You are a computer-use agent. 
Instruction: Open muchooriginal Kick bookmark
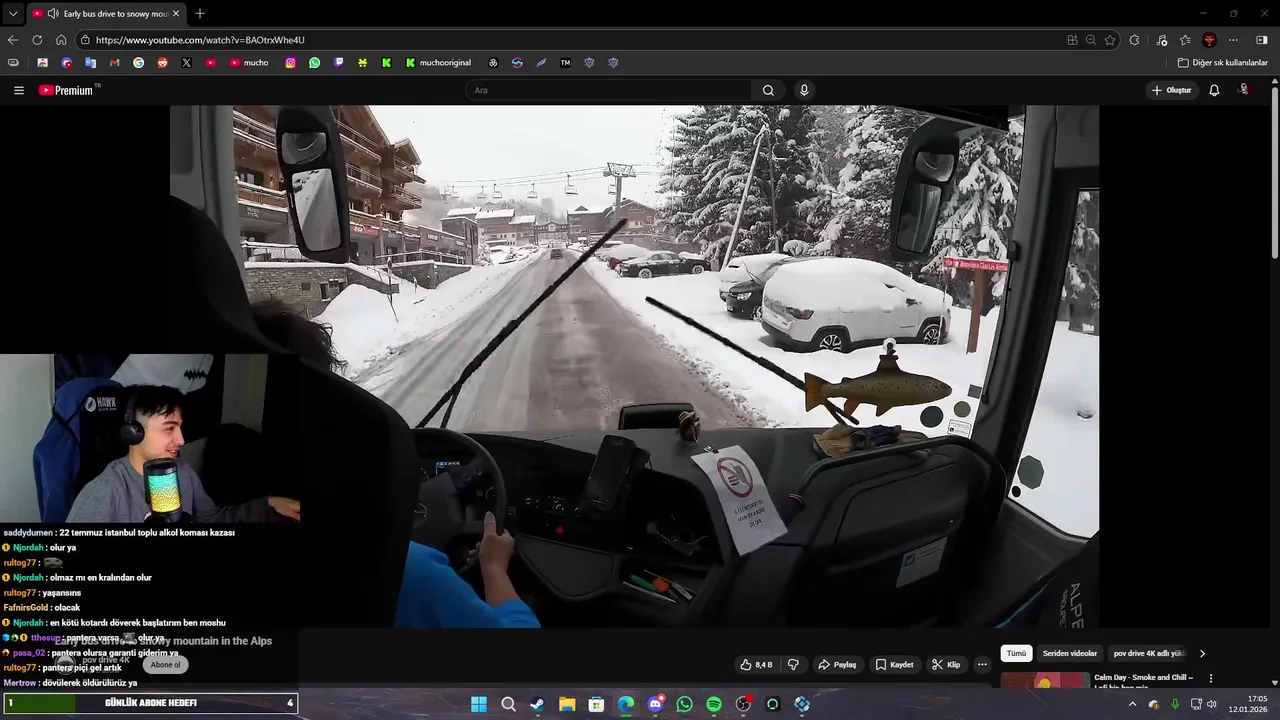[x=438, y=62]
